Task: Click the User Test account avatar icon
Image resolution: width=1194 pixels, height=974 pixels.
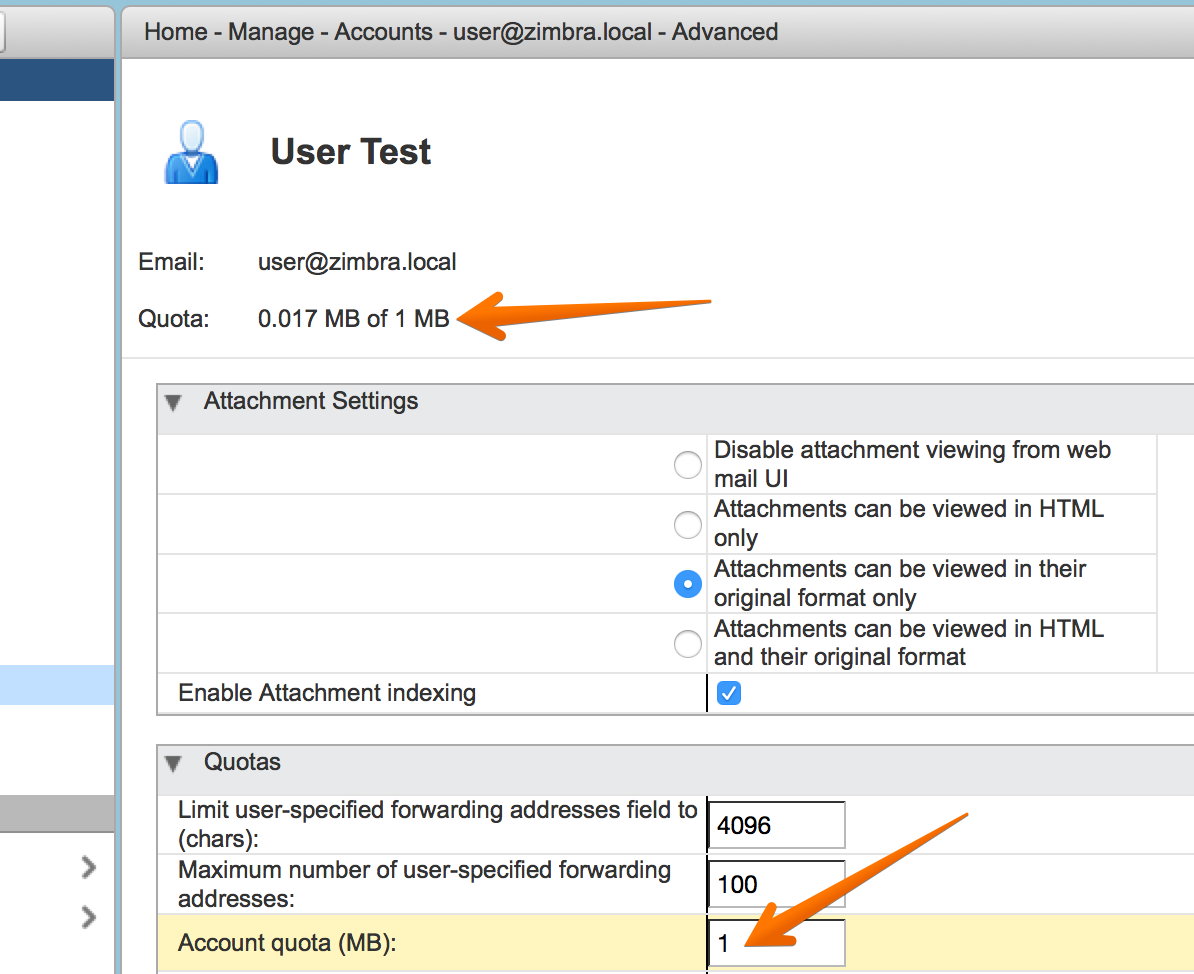Action: [191, 152]
